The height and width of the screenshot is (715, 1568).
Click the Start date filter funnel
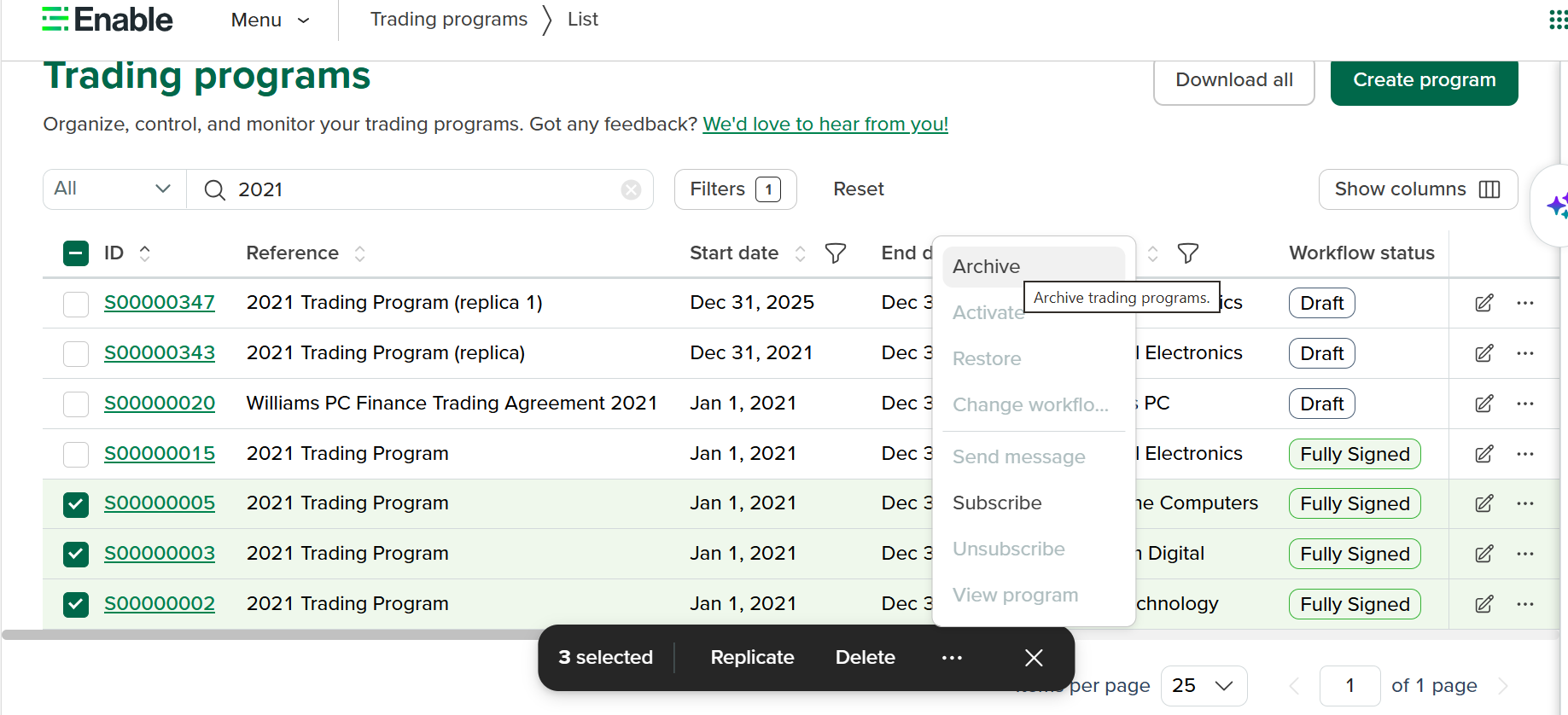point(836,253)
